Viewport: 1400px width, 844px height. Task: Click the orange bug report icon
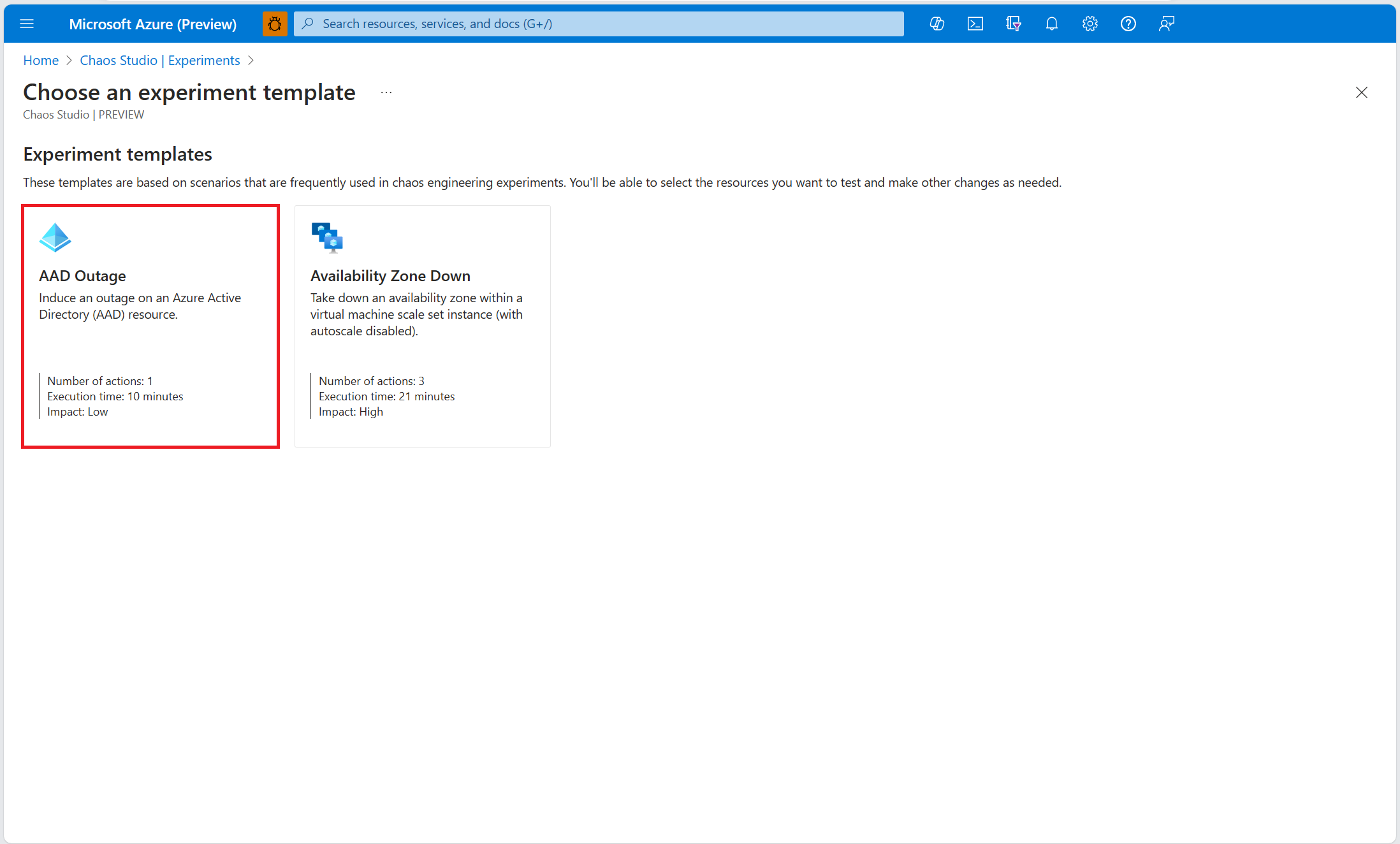click(274, 24)
